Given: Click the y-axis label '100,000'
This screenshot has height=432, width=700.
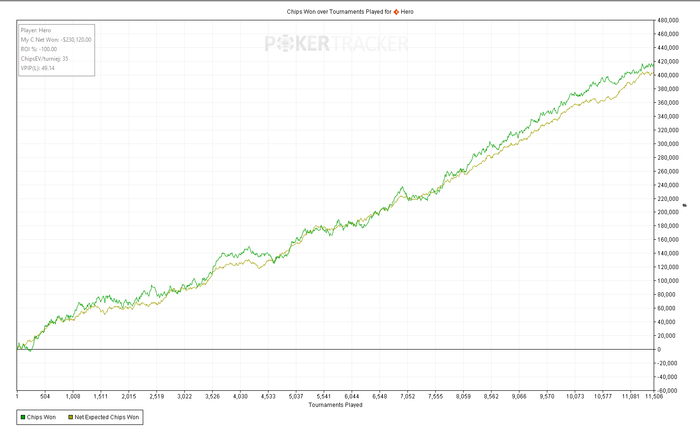Looking at the screenshot, I should coord(668,281).
